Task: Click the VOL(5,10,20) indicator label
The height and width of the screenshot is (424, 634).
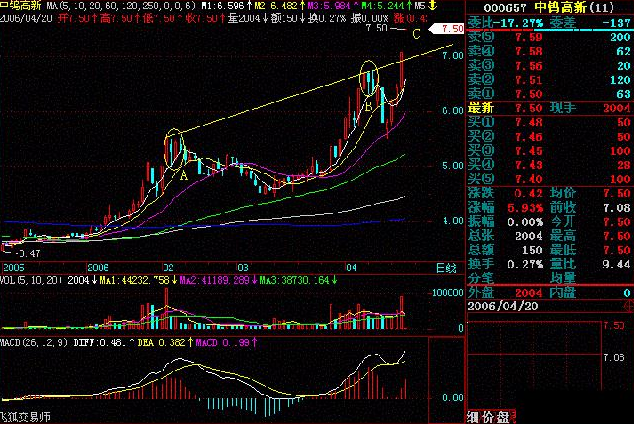Action: pyautogui.click(x=31, y=280)
